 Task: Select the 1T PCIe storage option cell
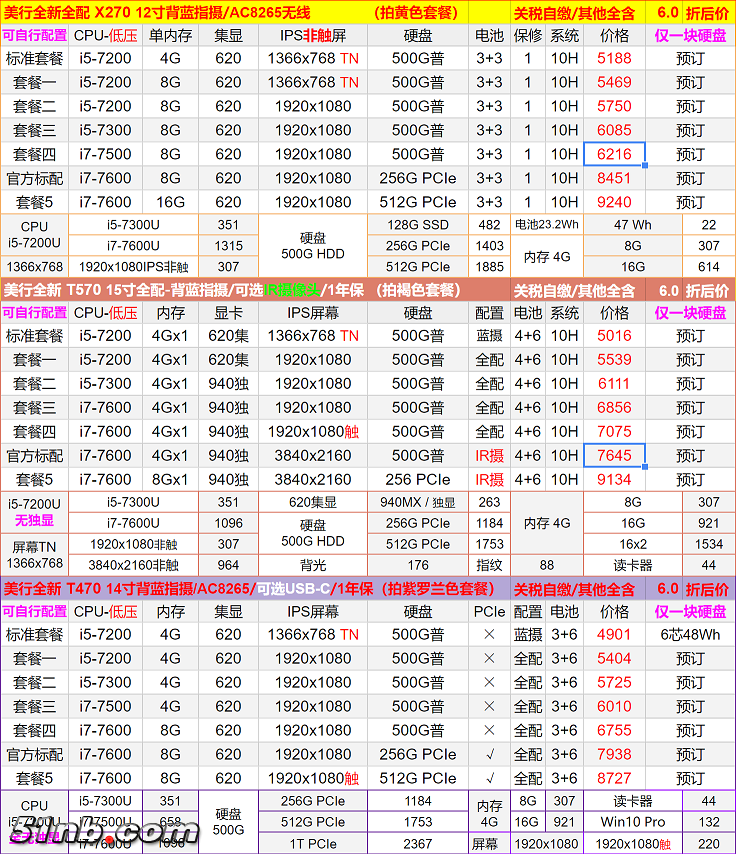312,844
